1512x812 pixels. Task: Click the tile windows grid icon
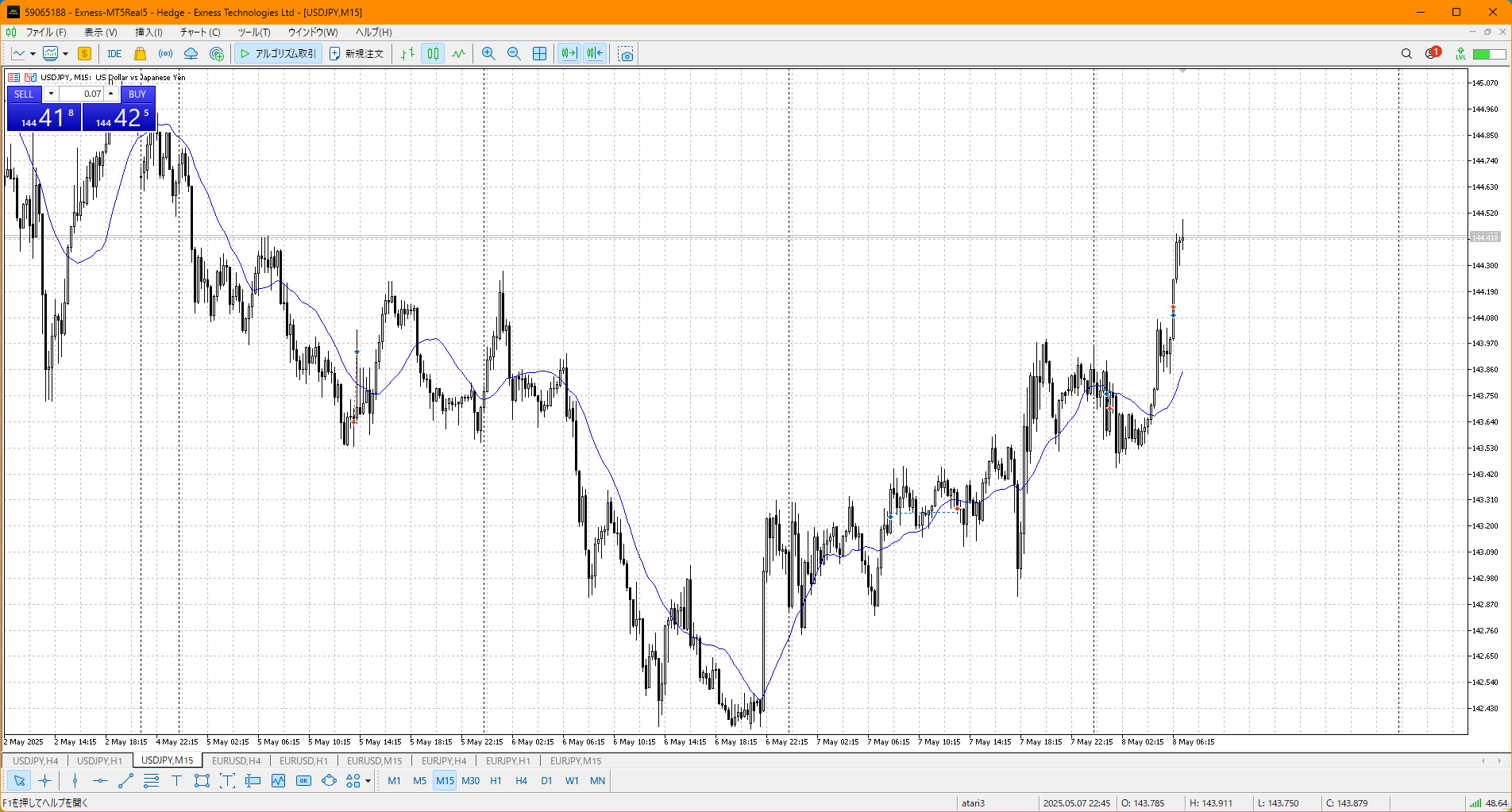[x=539, y=54]
